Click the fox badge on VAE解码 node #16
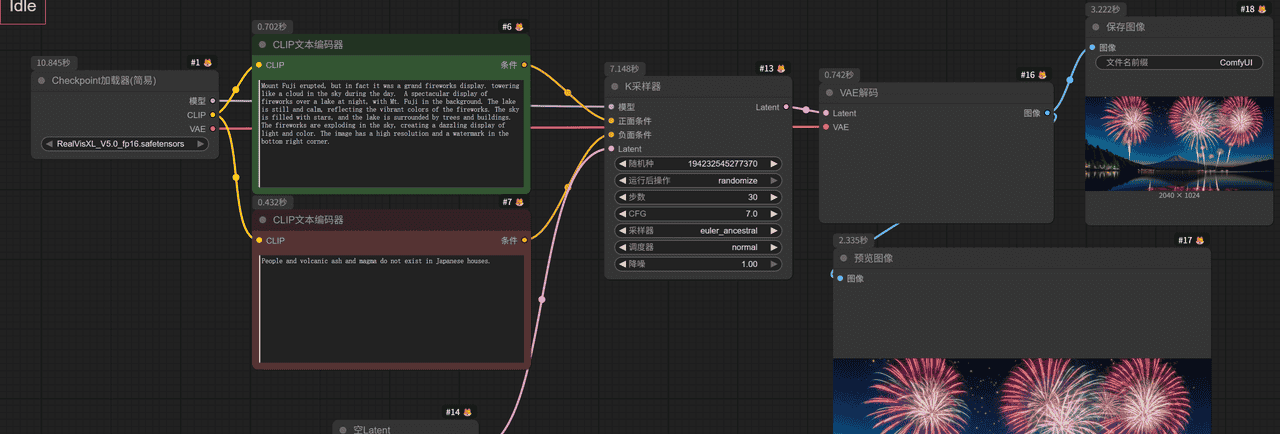 (1042, 75)
